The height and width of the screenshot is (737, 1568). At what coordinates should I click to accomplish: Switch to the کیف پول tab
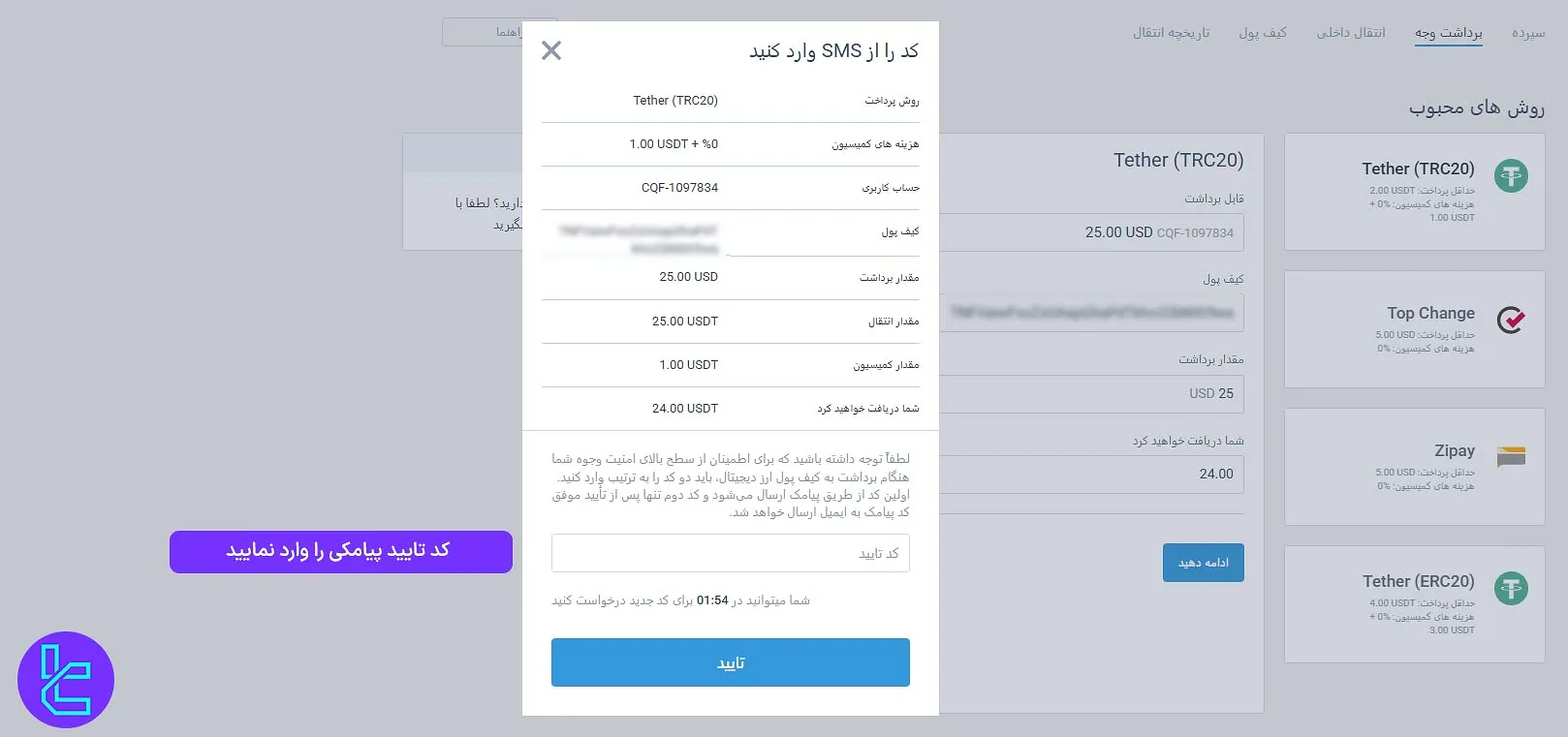pyautogui.click(x=1264, y=32)
